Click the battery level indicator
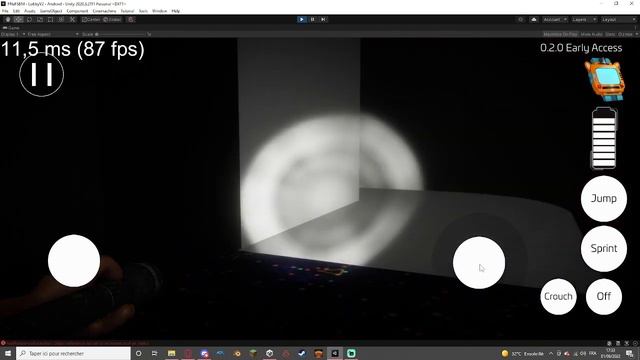The width and height of the screenshot is (640, 360). point(604,138)
